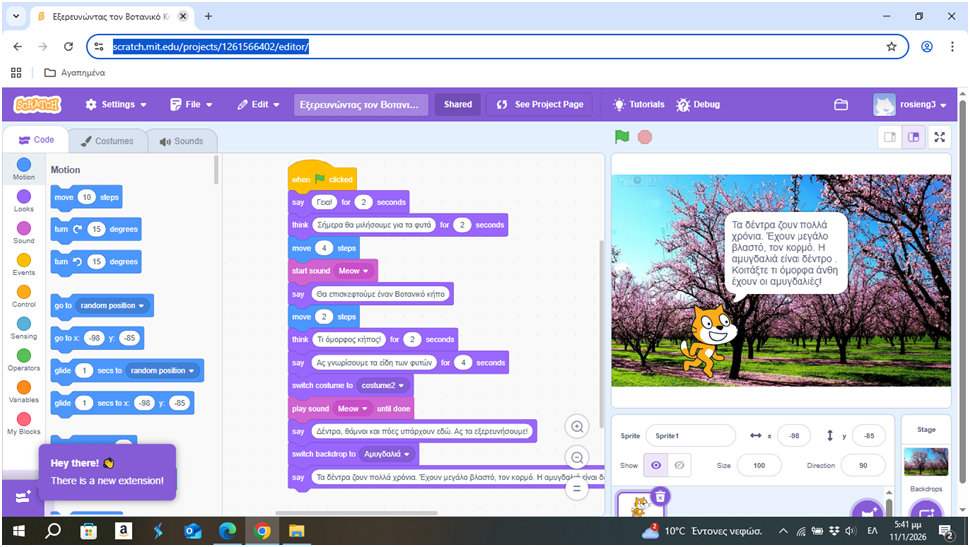Switch to small stage layout
This screenshot has height=547, width=970.
(889, 137)
